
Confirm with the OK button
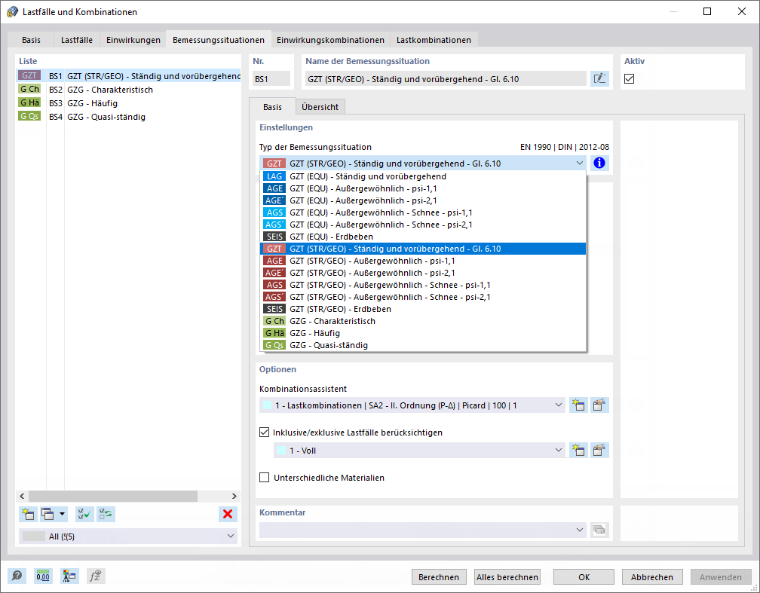point(584,577)
